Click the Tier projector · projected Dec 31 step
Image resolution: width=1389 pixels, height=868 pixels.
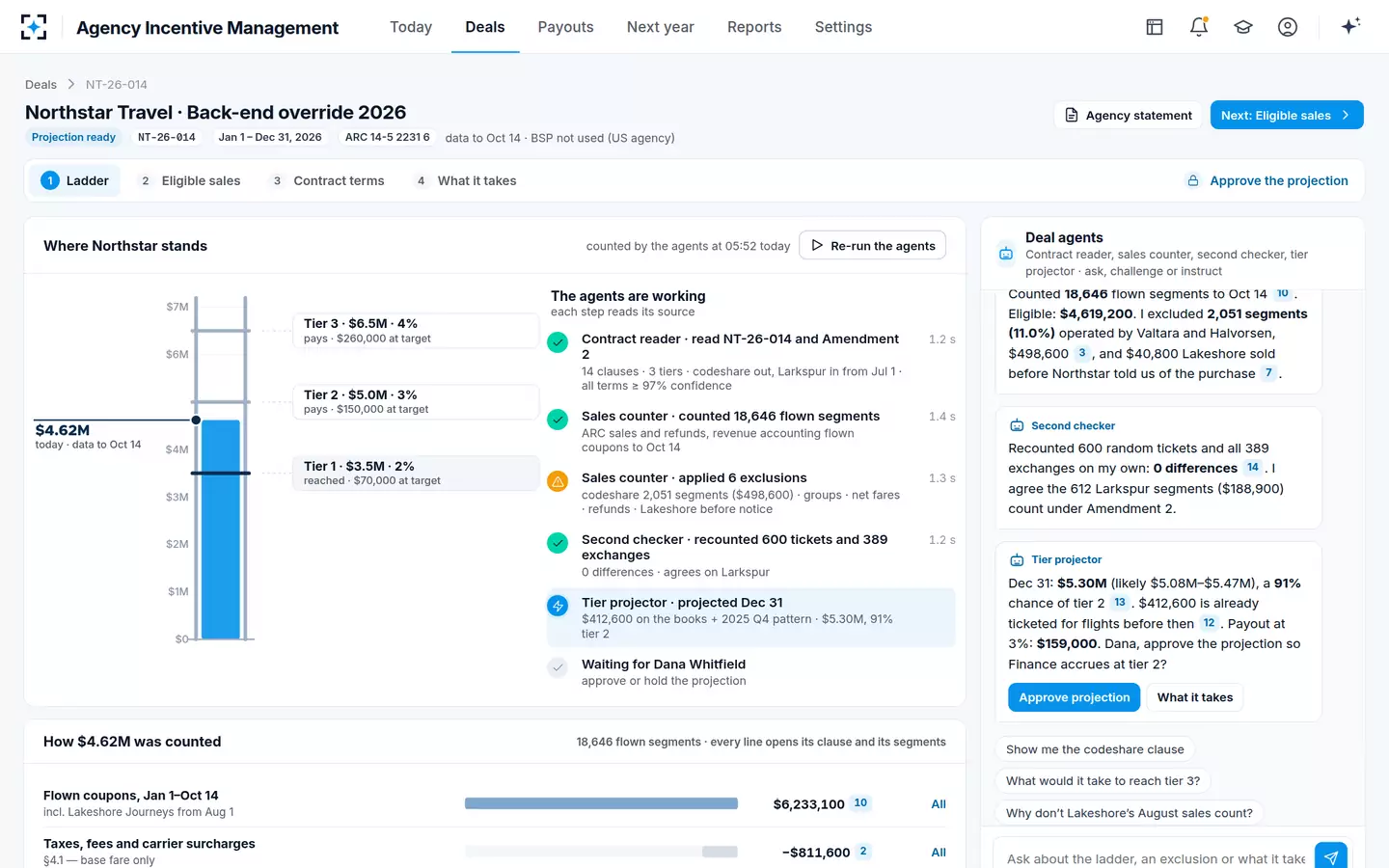[750, 617]
